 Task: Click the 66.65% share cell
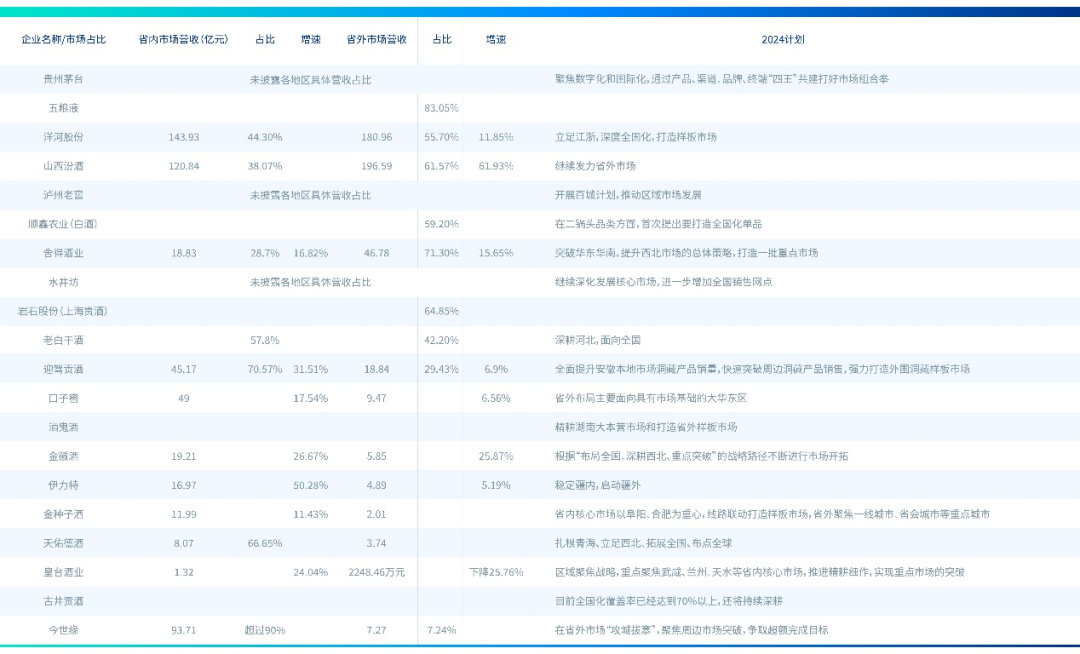point(265,542)
